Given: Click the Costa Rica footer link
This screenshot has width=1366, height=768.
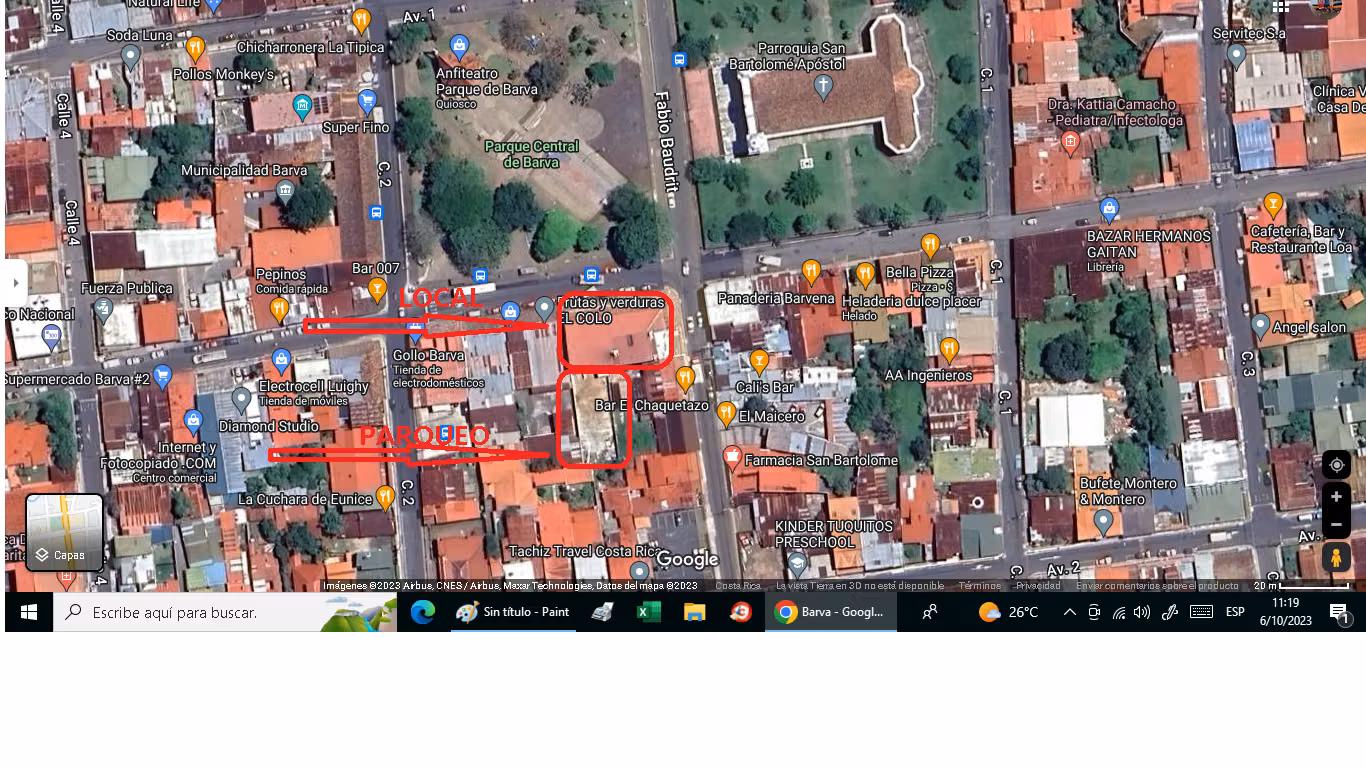Looking at the screenshot, I should click(x=738, y=586).
